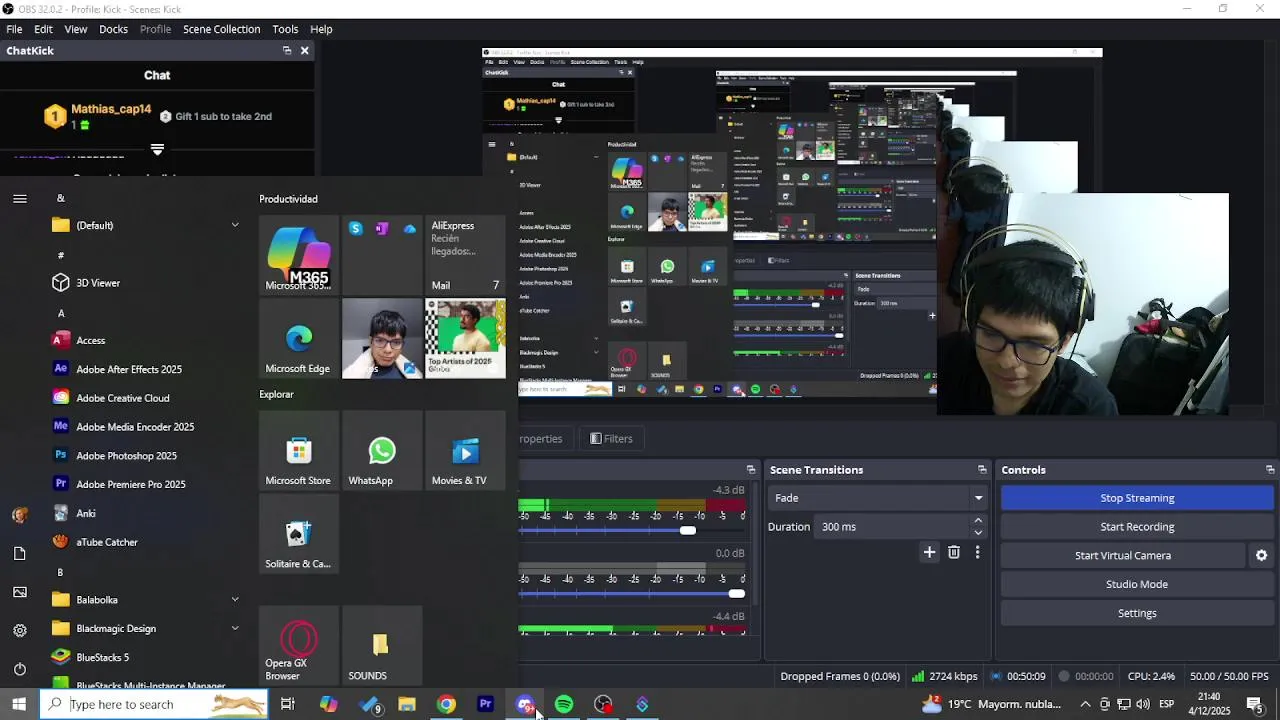This screenshot has height=720, width=1280.
Task: Open Windows Settings gear in Start menu
Action: [20, 630]
